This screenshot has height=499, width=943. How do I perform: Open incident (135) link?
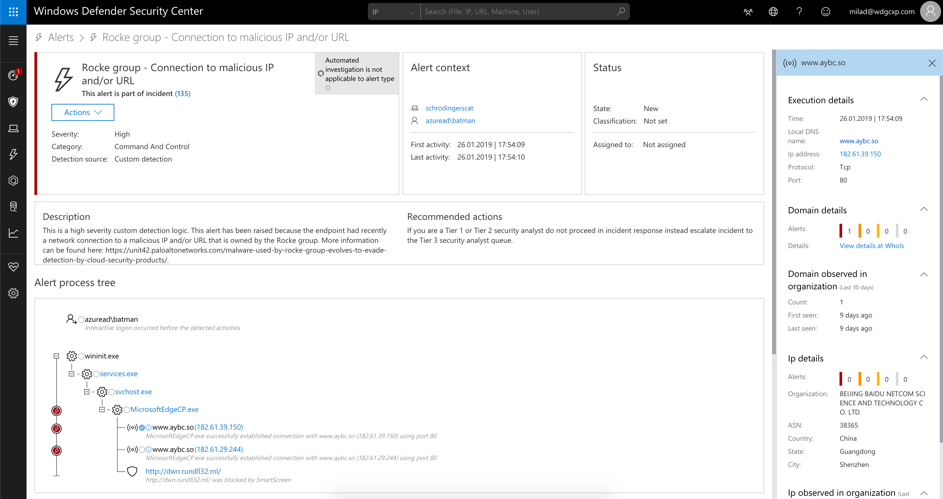click(182, 94)
